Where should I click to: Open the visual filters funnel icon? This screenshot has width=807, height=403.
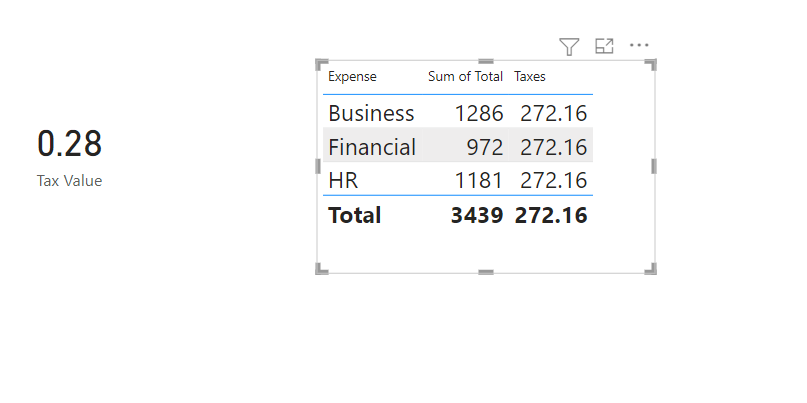[569, 46]
